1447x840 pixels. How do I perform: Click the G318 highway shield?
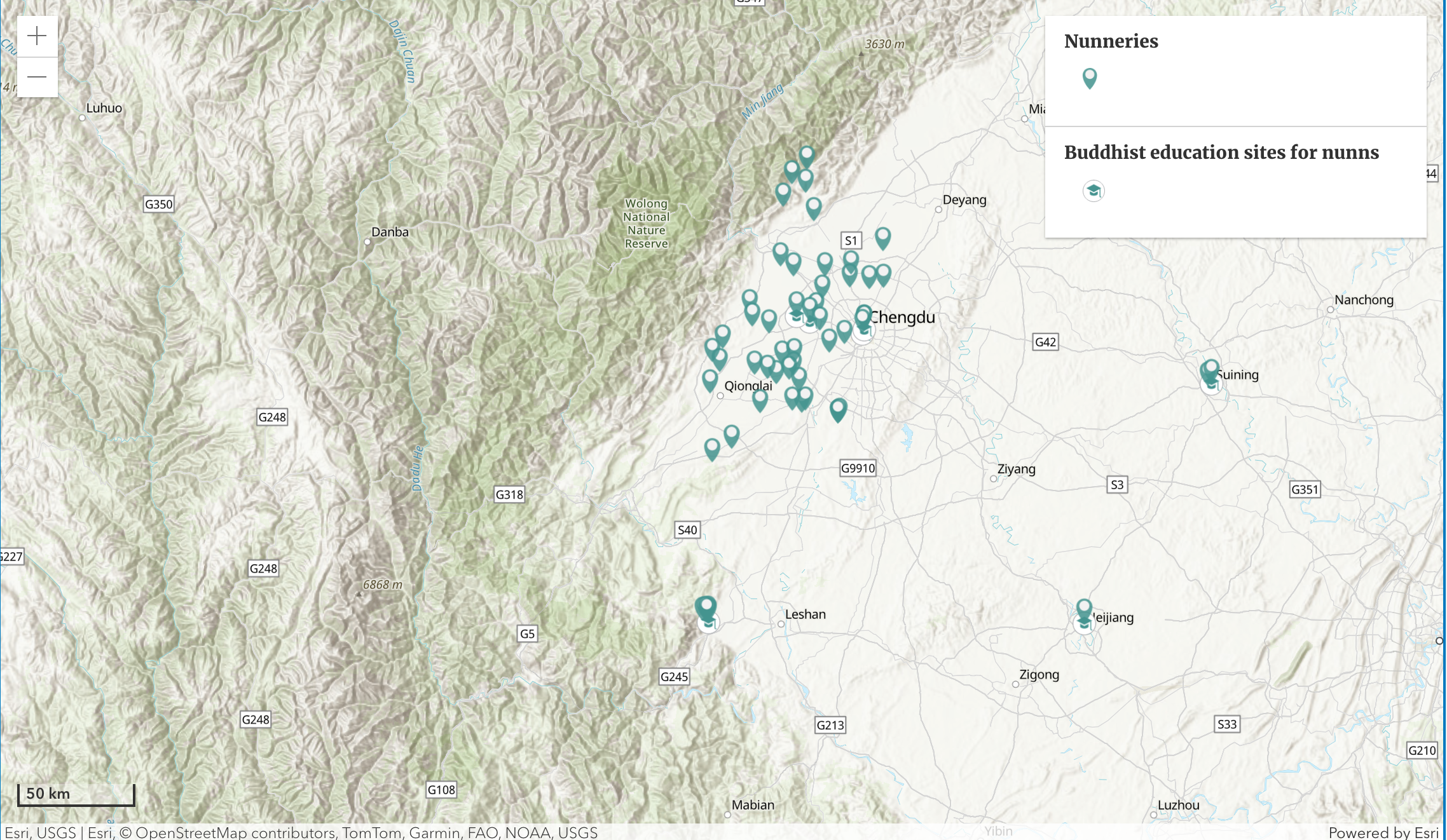[509, 494]
